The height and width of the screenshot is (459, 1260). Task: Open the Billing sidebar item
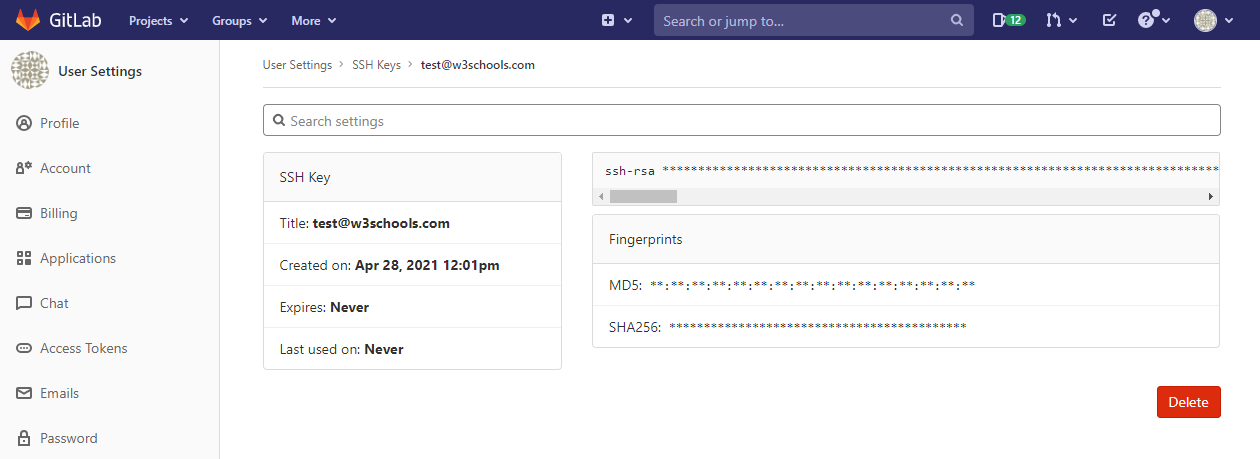58,213
